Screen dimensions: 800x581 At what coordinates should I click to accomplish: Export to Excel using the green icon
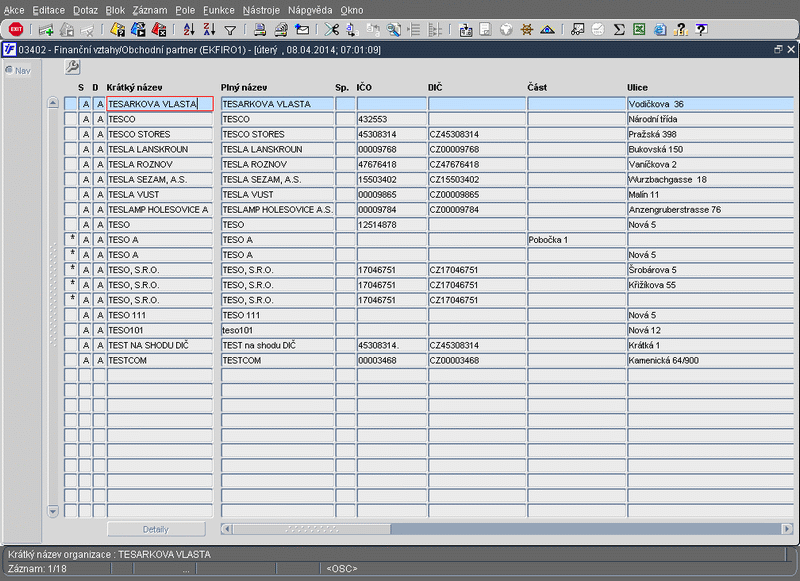639,30
